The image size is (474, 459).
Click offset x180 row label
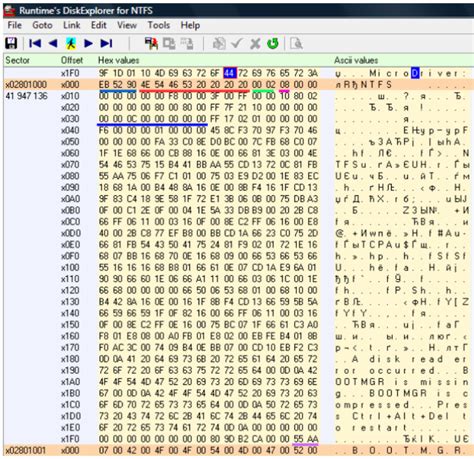pyautogui.click(x=70, y=359)
